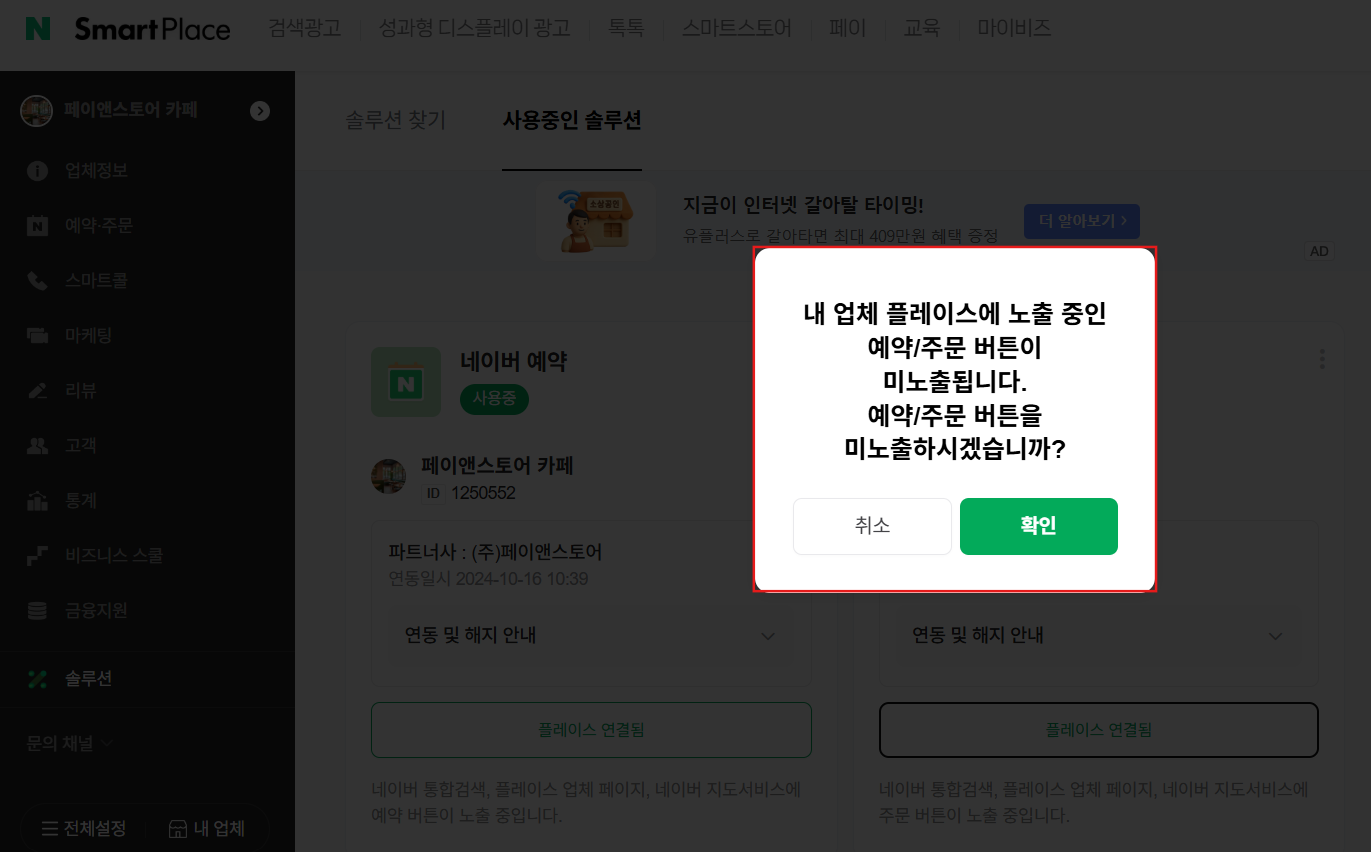This screenshot has height=852, width=1371.
Task: Click the 솔루션 green icon in sidebar
Action: coord(37,679)
